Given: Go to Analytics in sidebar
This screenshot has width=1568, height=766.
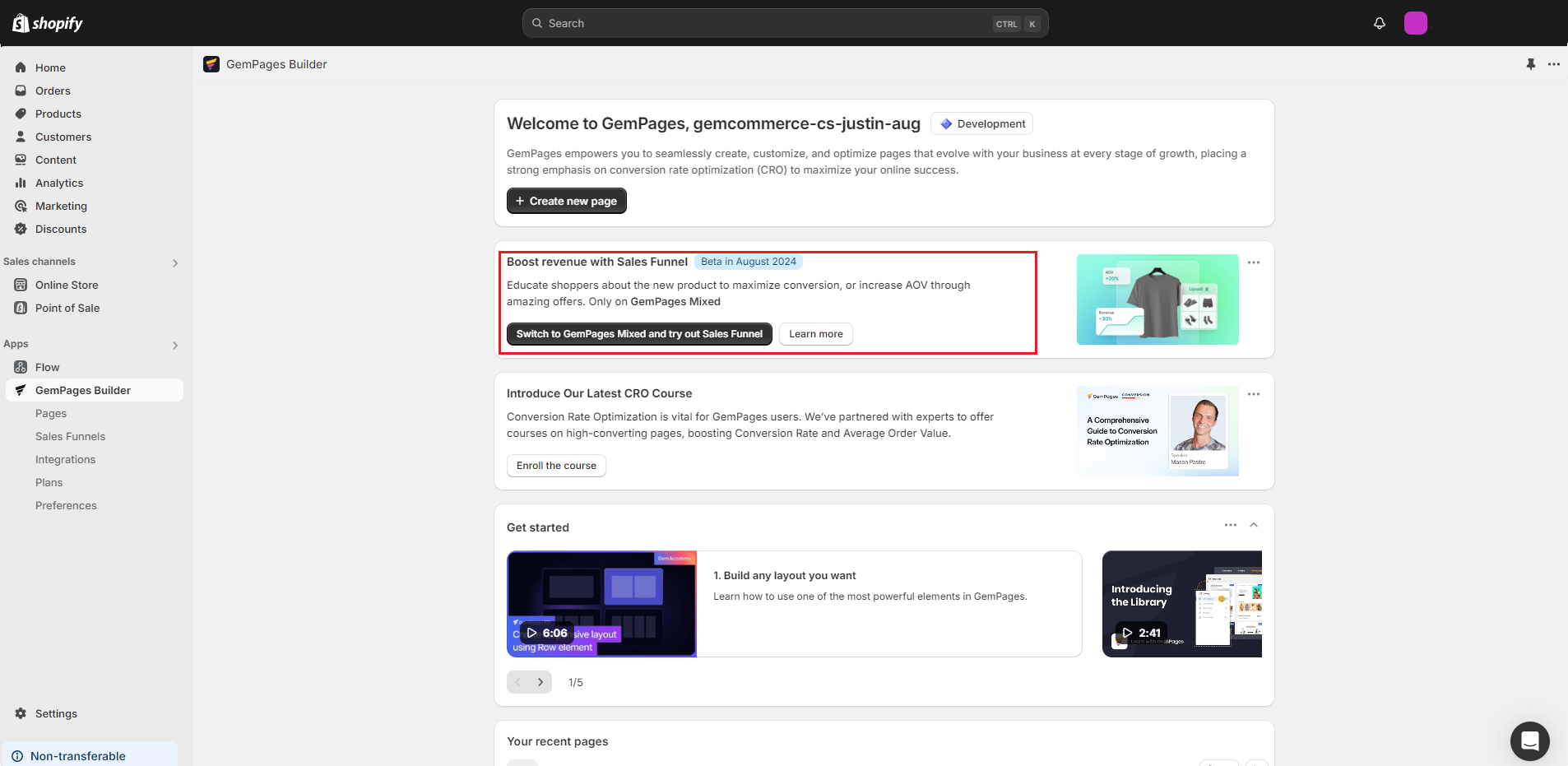Looking at the screenshot, I should click(59, 183).
